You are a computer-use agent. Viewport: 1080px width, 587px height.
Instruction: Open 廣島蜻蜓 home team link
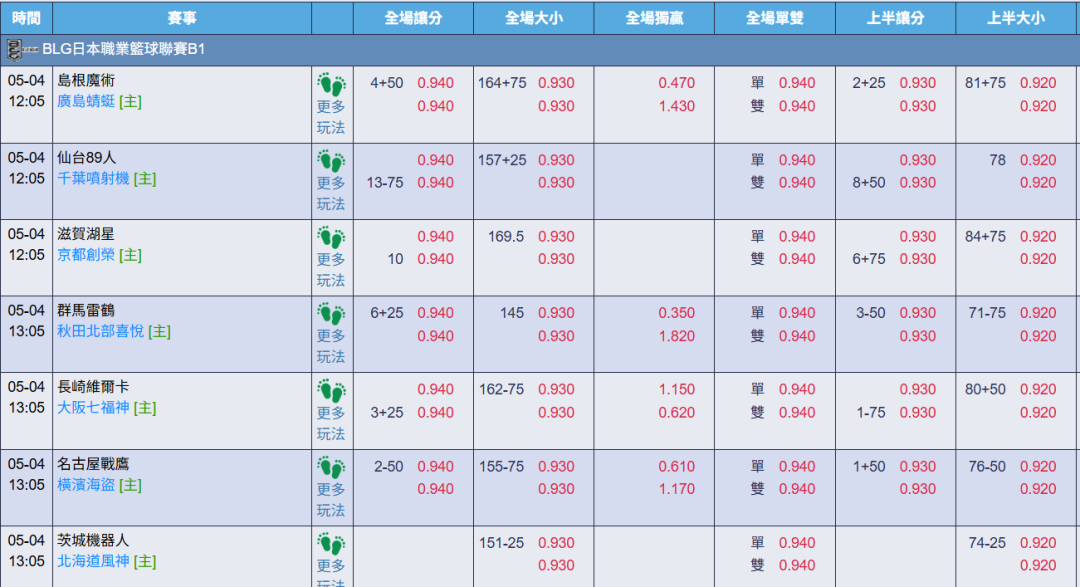pyautogui.click(x=85, y=101)
